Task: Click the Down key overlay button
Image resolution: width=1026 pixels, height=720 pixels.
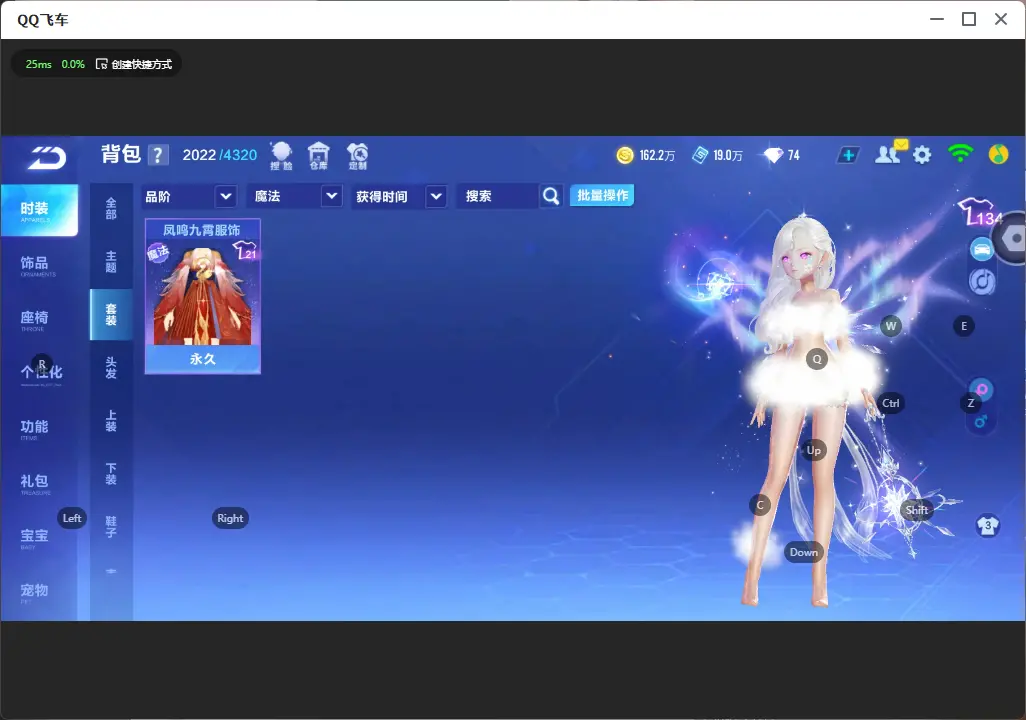Action: (x=804, y=552)
